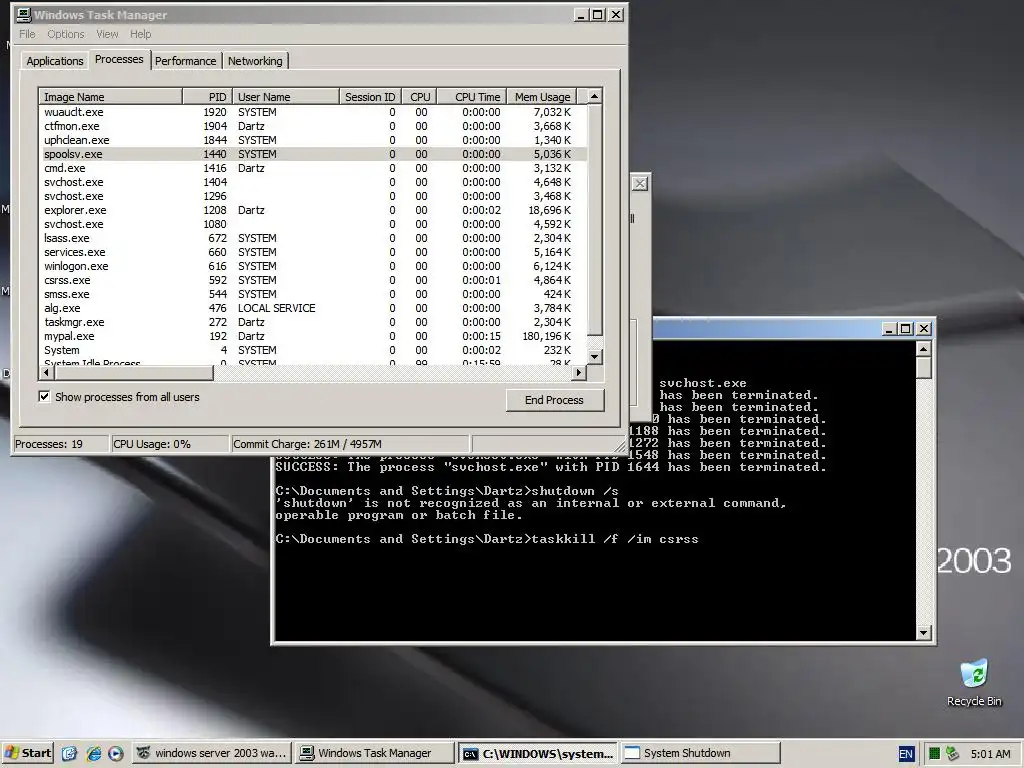Switch to the Performance tab

185,61
